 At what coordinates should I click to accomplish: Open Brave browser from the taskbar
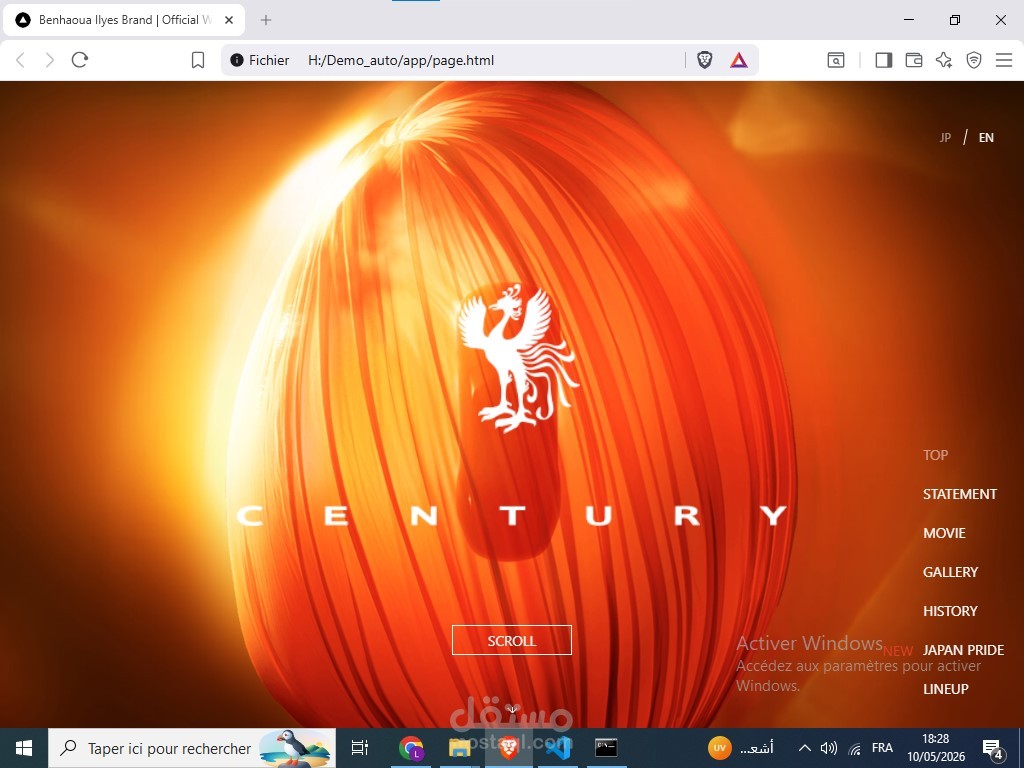[x=509, y=748]
